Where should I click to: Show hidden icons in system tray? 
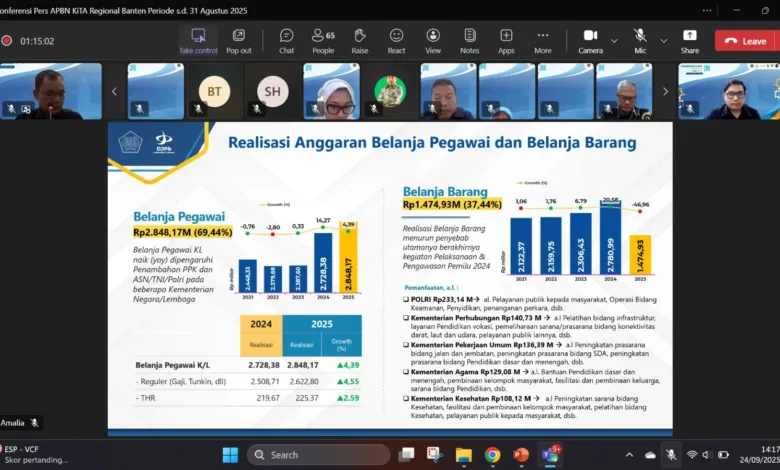[x=631, y=455]
